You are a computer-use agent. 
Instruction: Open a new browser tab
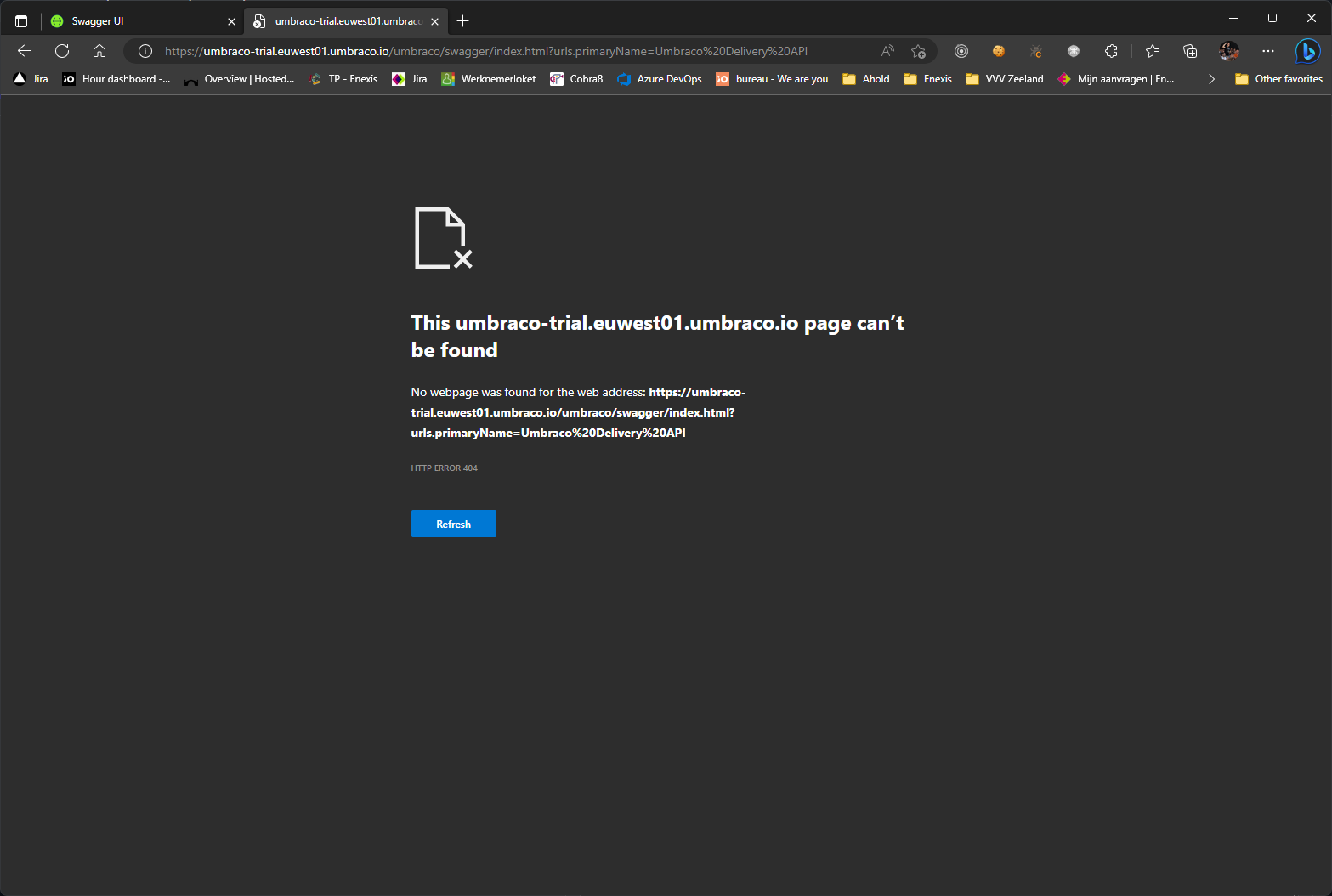click(462, 20)
